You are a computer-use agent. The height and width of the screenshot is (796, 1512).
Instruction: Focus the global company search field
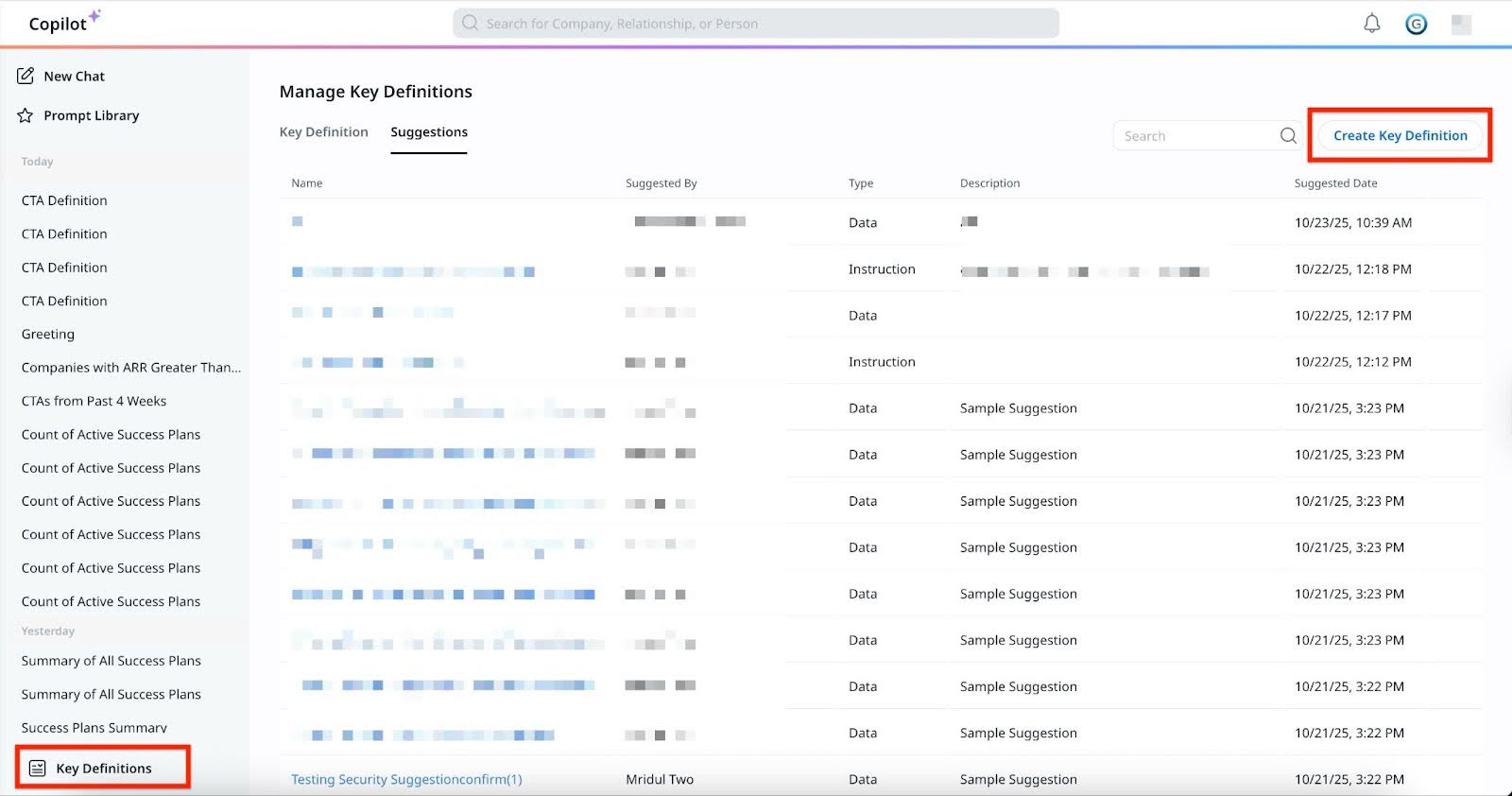point(756,24)
